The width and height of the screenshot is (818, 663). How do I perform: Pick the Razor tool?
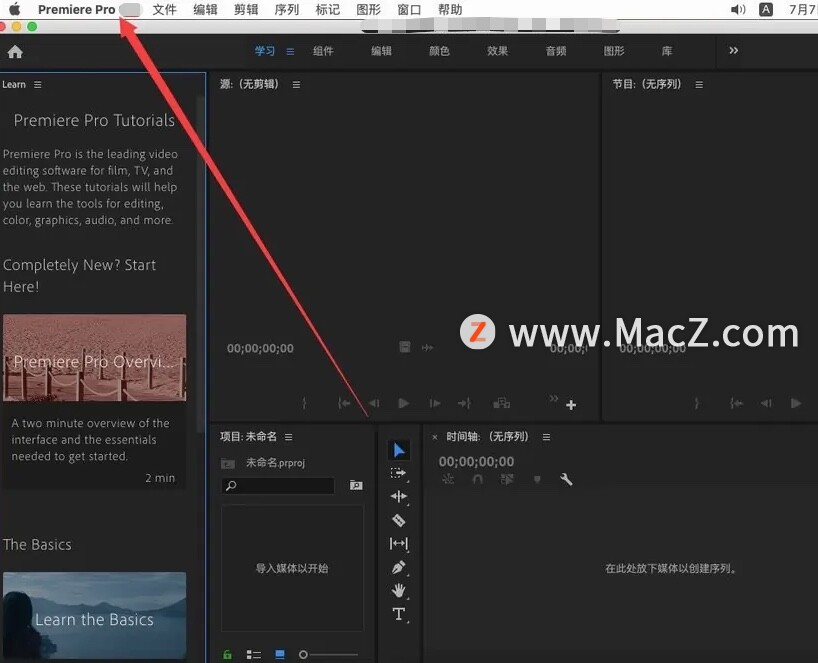399,520
